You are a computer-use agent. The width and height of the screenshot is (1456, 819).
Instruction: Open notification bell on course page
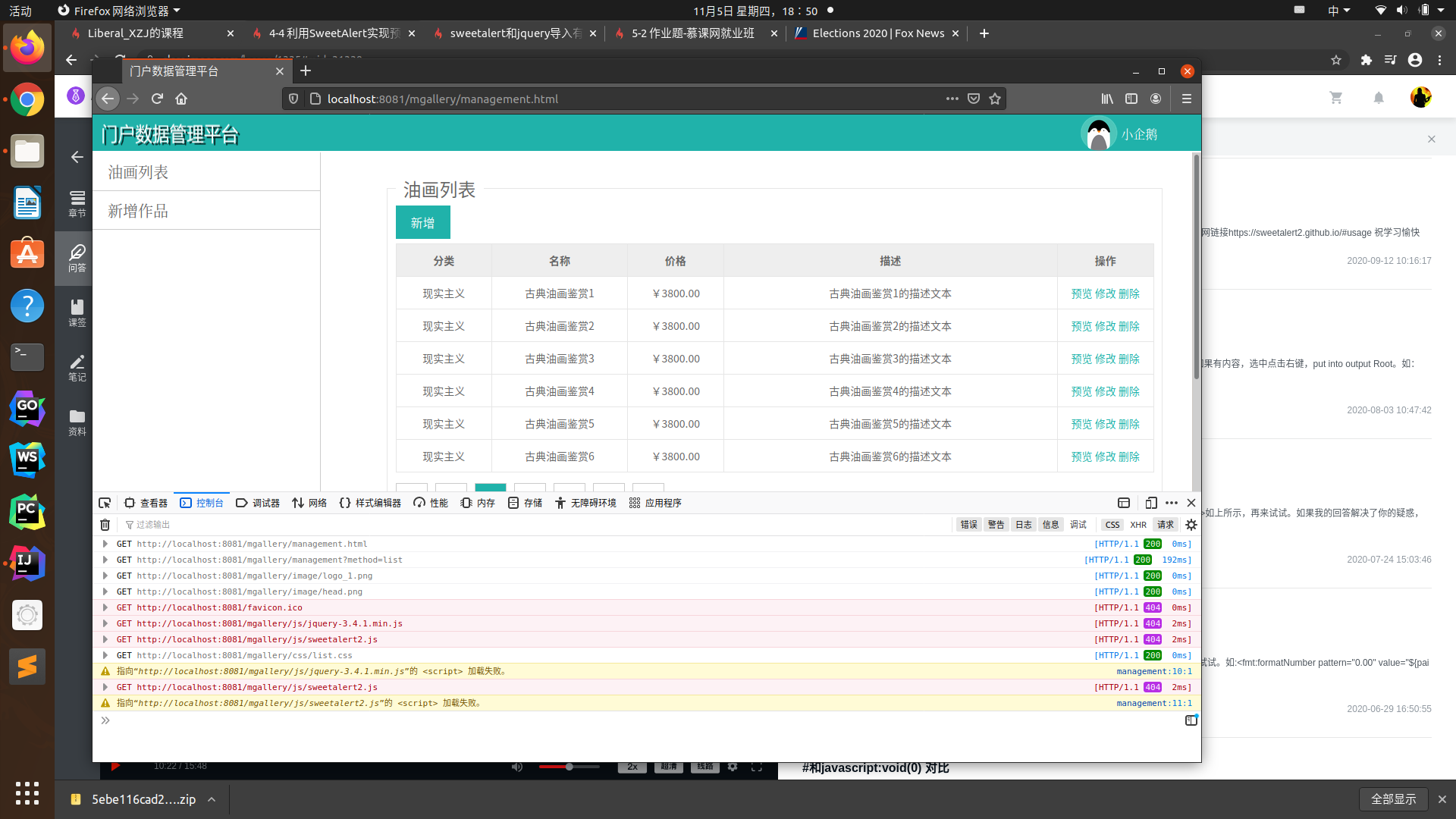[x=1379, y=98]
